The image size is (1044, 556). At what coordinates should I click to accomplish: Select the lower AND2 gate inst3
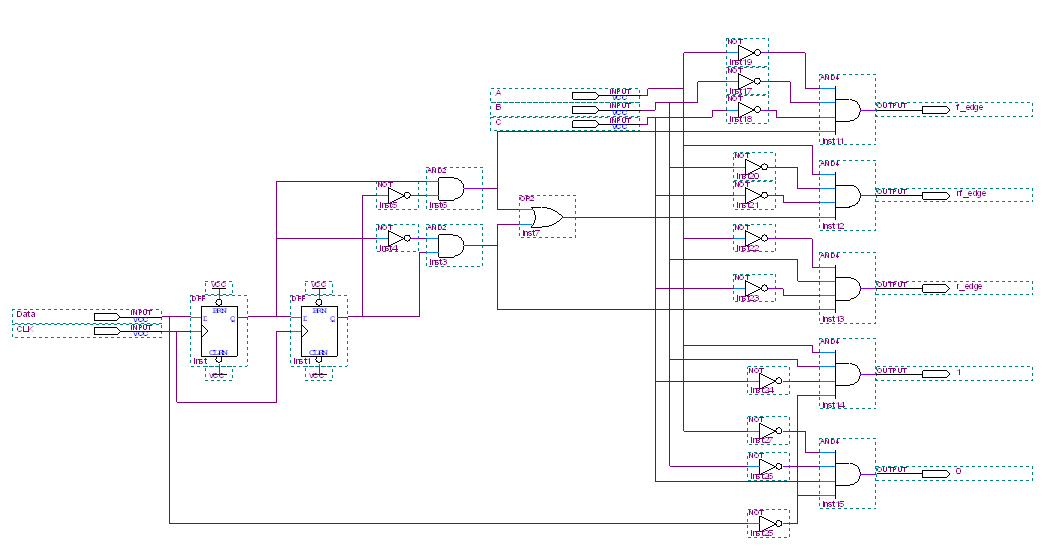click(x=451, y=245)
